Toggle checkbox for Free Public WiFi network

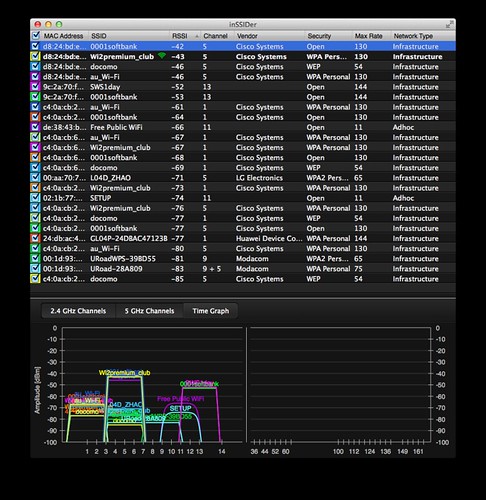pos(35,127)
